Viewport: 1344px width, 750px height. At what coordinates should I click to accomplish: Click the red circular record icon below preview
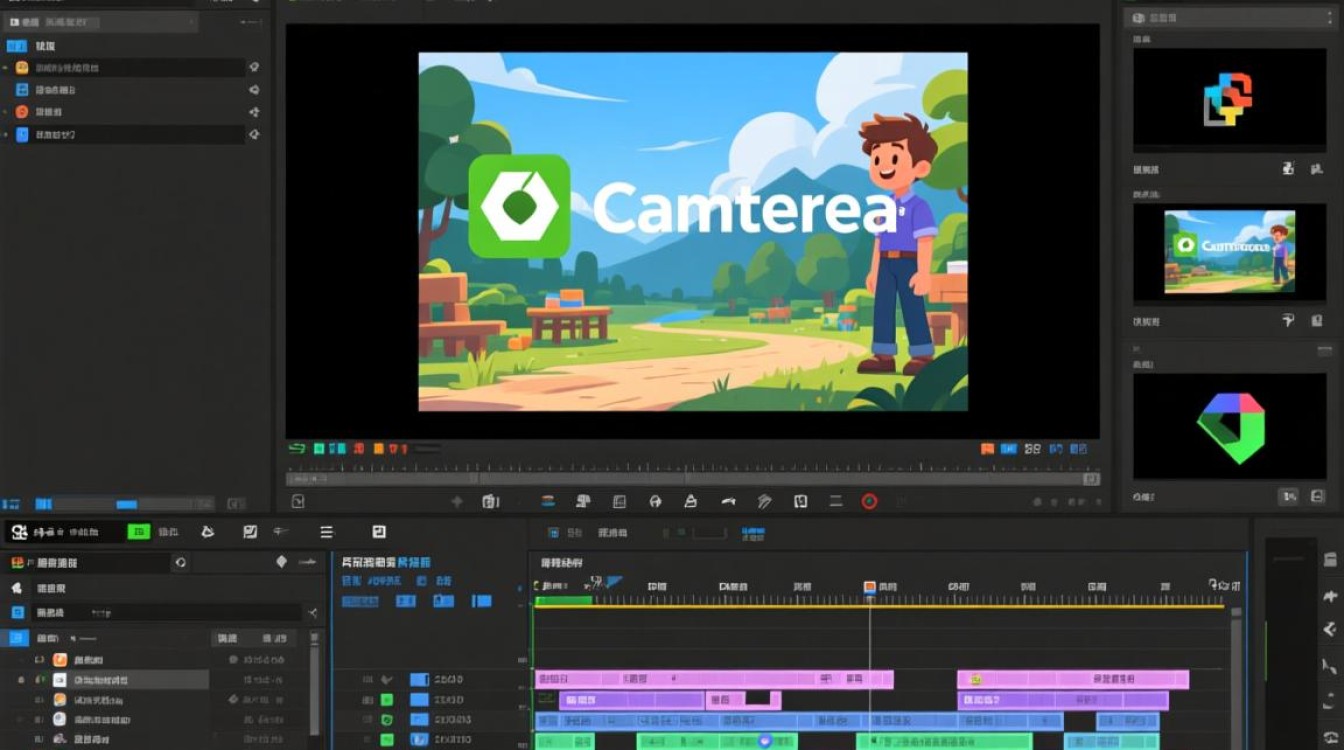pyautogui.click(x=869, y=502)
